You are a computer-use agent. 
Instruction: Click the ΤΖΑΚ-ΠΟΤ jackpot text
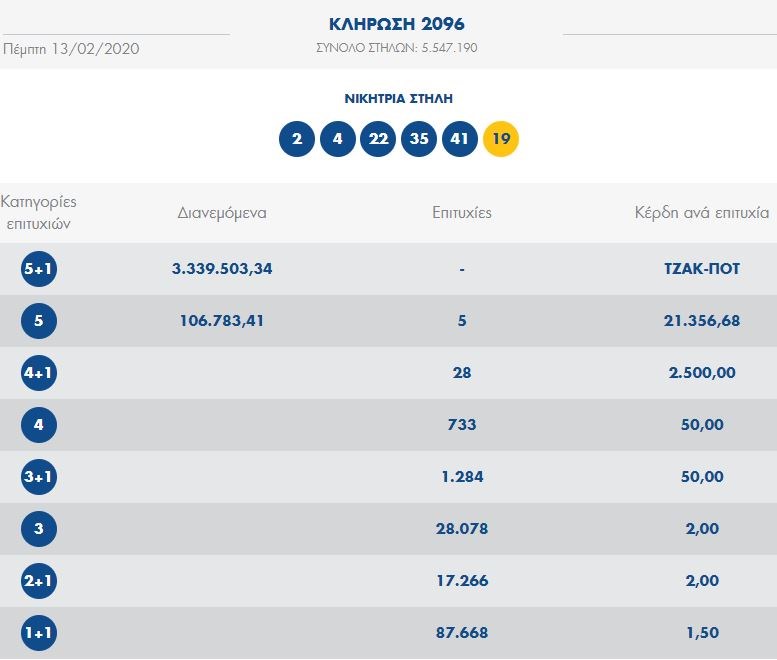694,269
